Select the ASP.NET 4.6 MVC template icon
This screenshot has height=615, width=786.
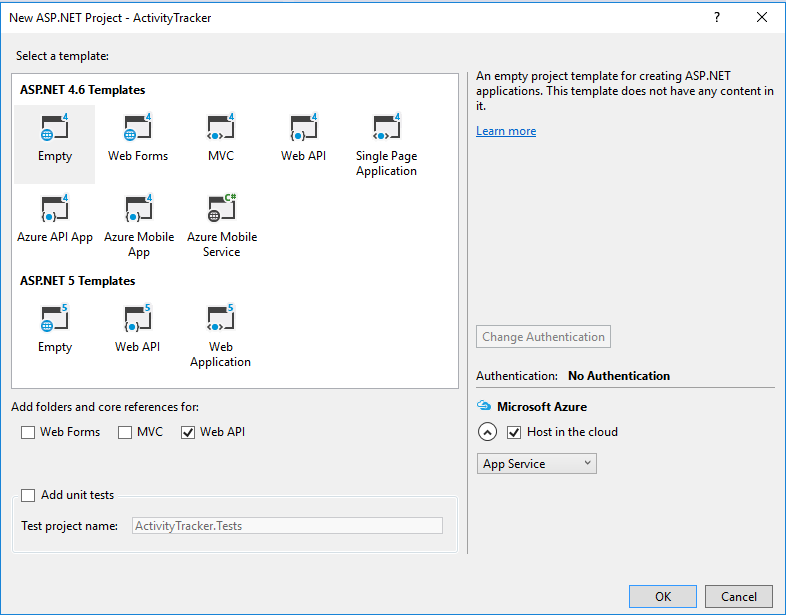(221, 127)
